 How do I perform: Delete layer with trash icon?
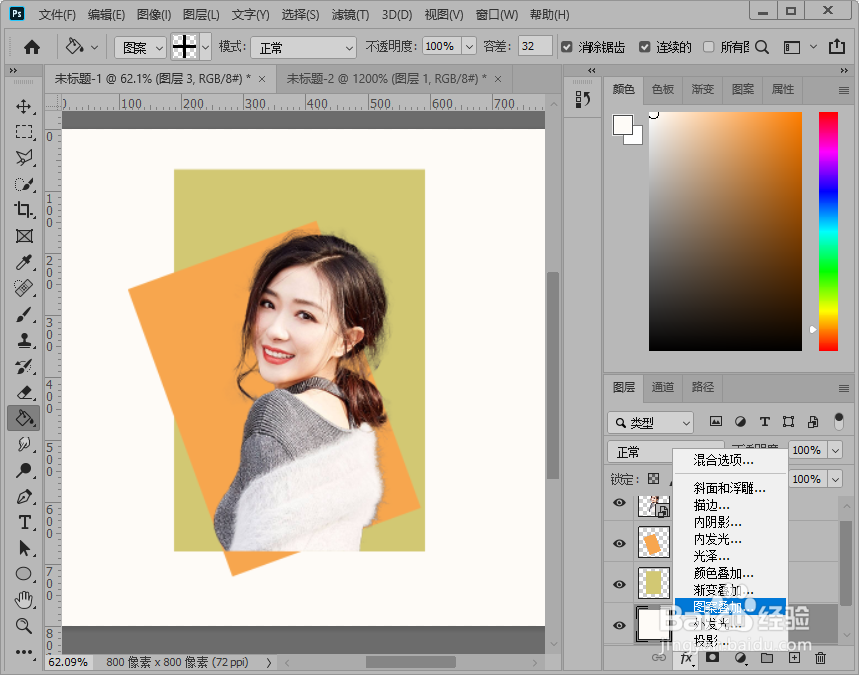[820, 658]
